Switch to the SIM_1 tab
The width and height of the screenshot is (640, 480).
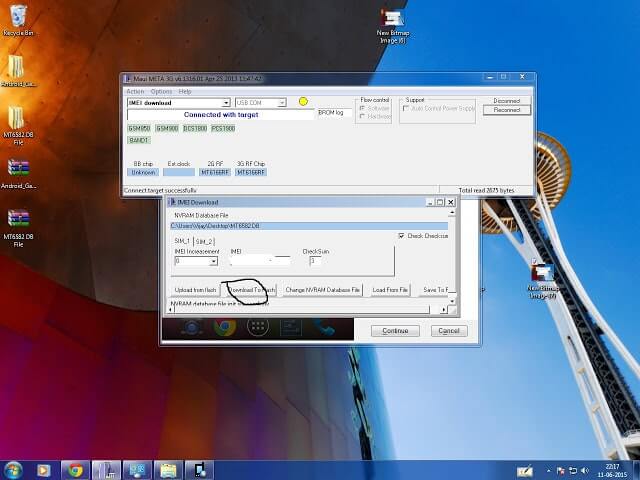coord(182,241)
